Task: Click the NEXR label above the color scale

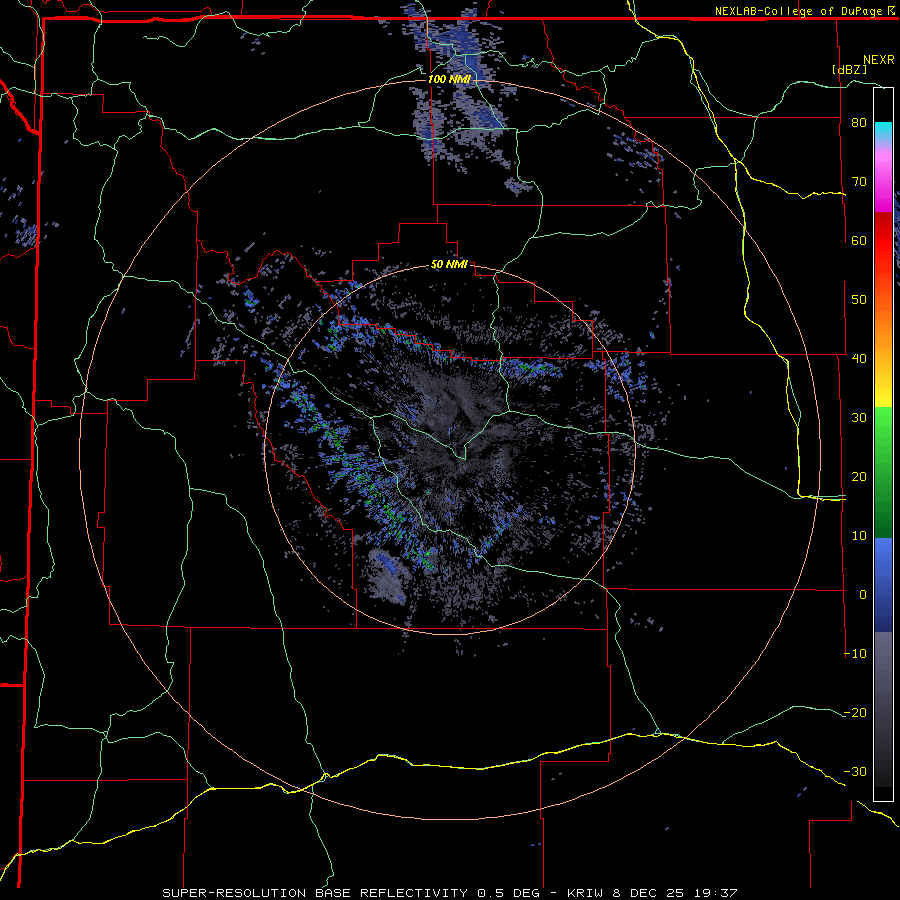Action: pos(879,60)
